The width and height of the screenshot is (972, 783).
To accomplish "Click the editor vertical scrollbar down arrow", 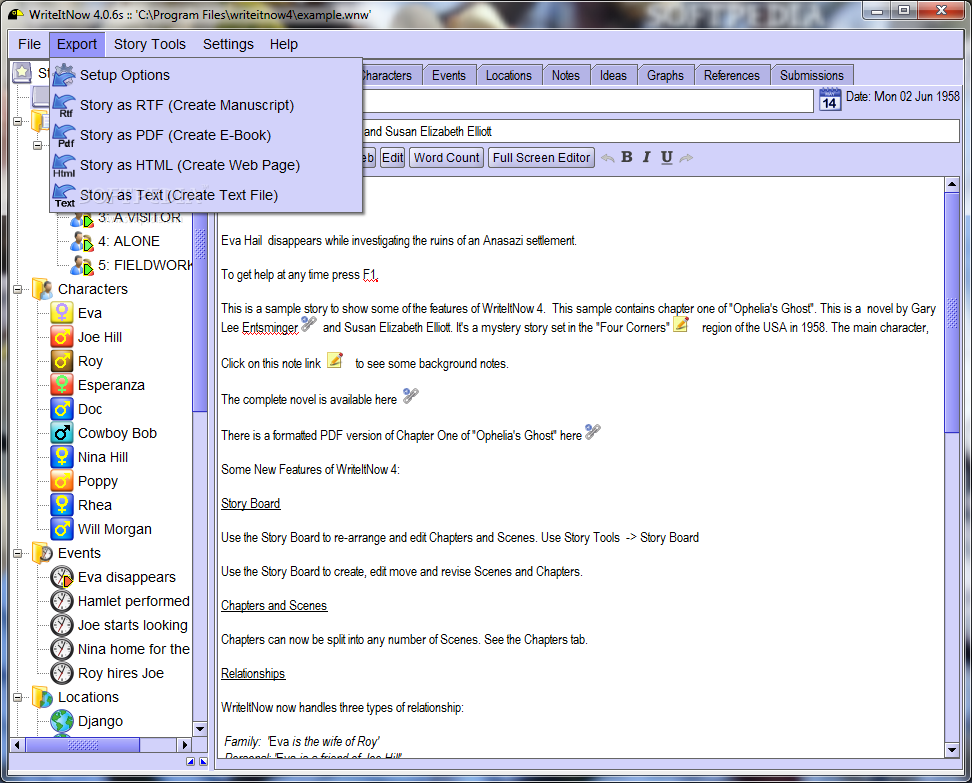I will [x=952, y=750].
